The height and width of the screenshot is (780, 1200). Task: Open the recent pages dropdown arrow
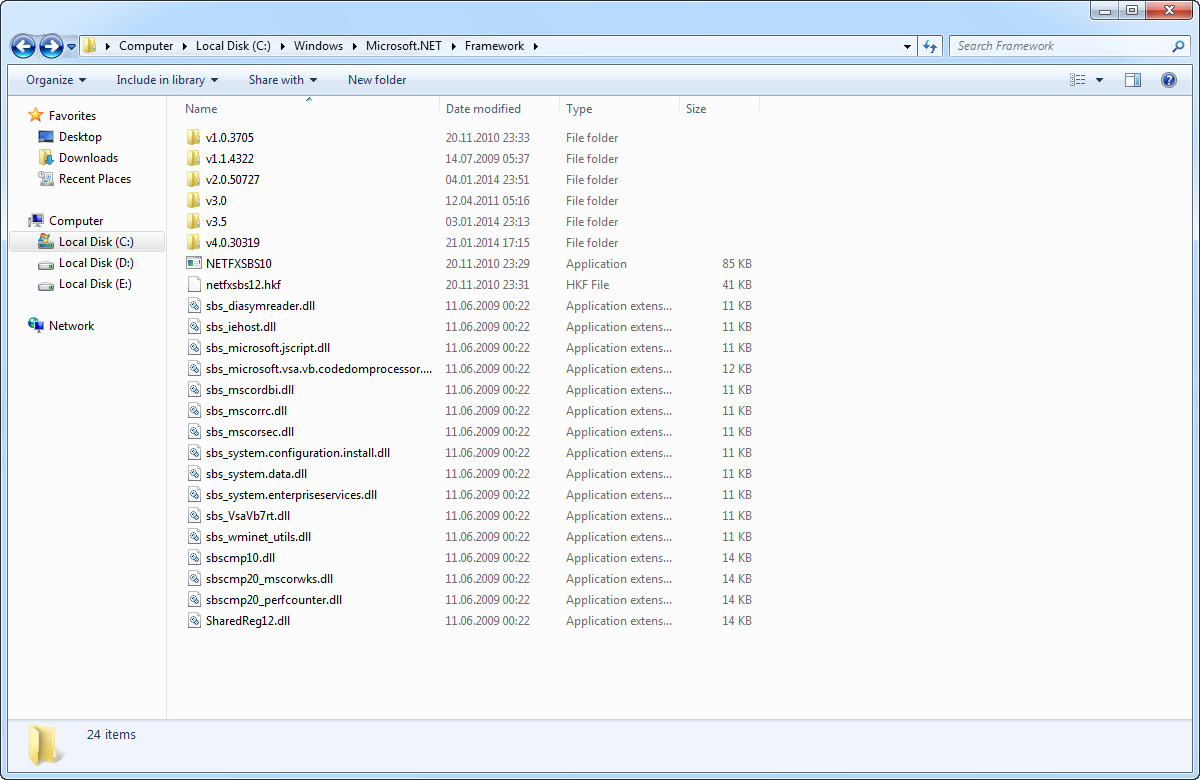point(72,47)
